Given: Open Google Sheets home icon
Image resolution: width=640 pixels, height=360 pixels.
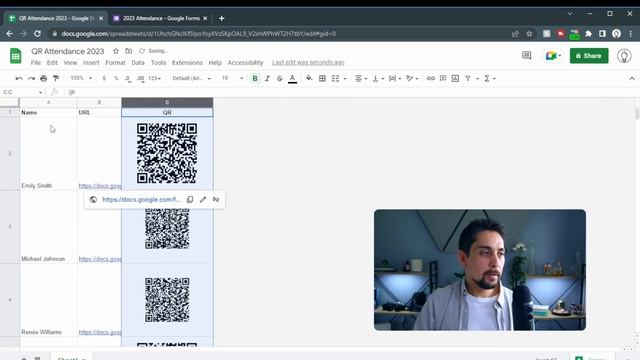Looking at the screenshot, I should 16,56.
